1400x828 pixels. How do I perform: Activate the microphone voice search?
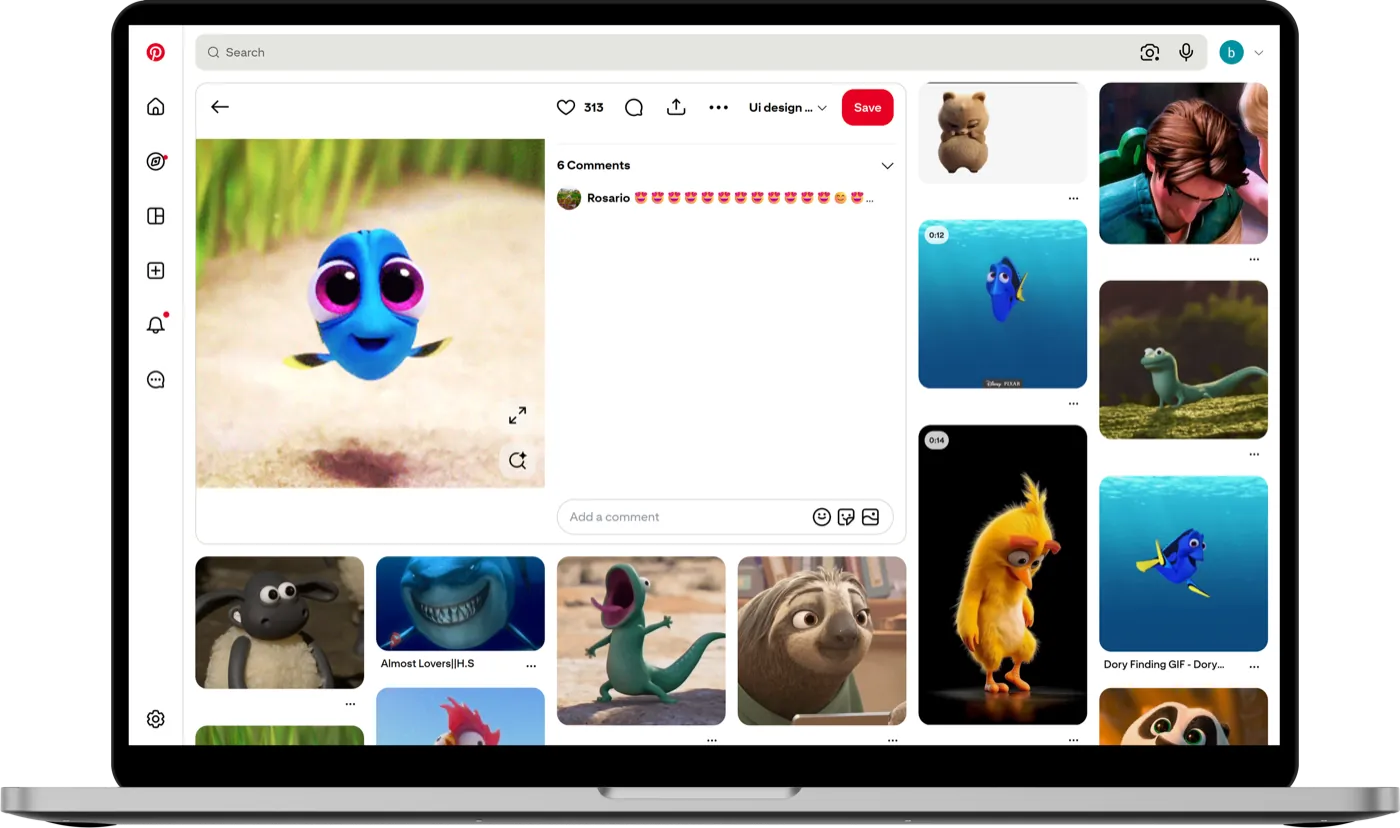tap(1186, 52)
